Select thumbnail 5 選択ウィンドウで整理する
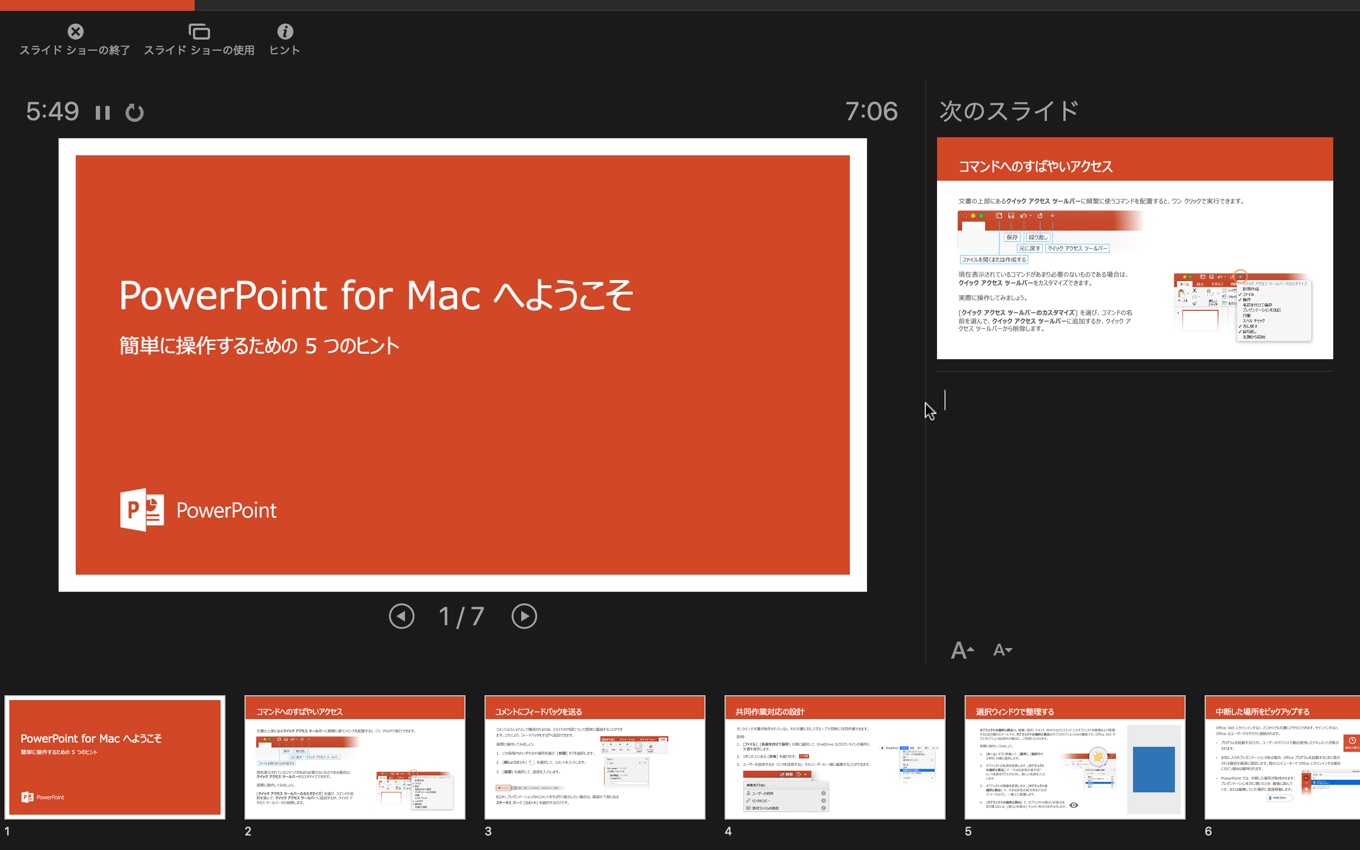Image resolution: width=1360 pixels, height=850 pixels. (x=1075, y=757)
